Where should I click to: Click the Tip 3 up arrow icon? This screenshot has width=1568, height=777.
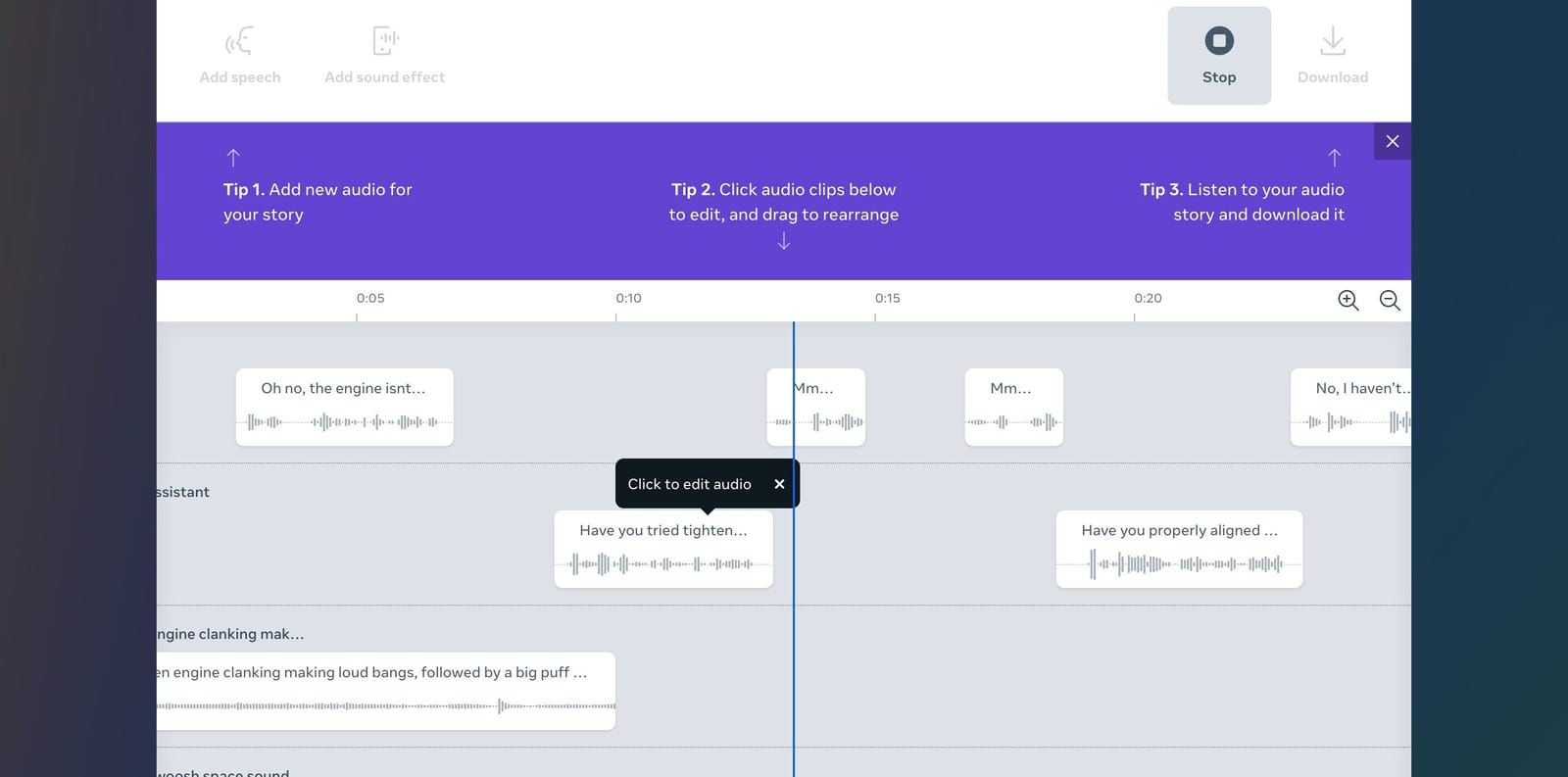click(1334, 157)
